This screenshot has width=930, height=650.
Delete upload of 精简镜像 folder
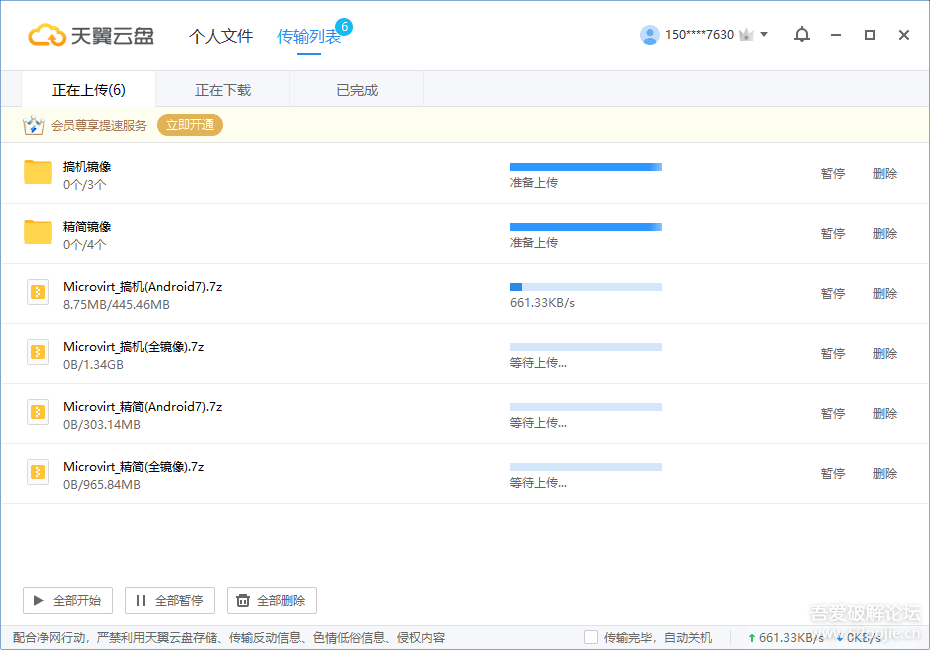coord(885,234)
